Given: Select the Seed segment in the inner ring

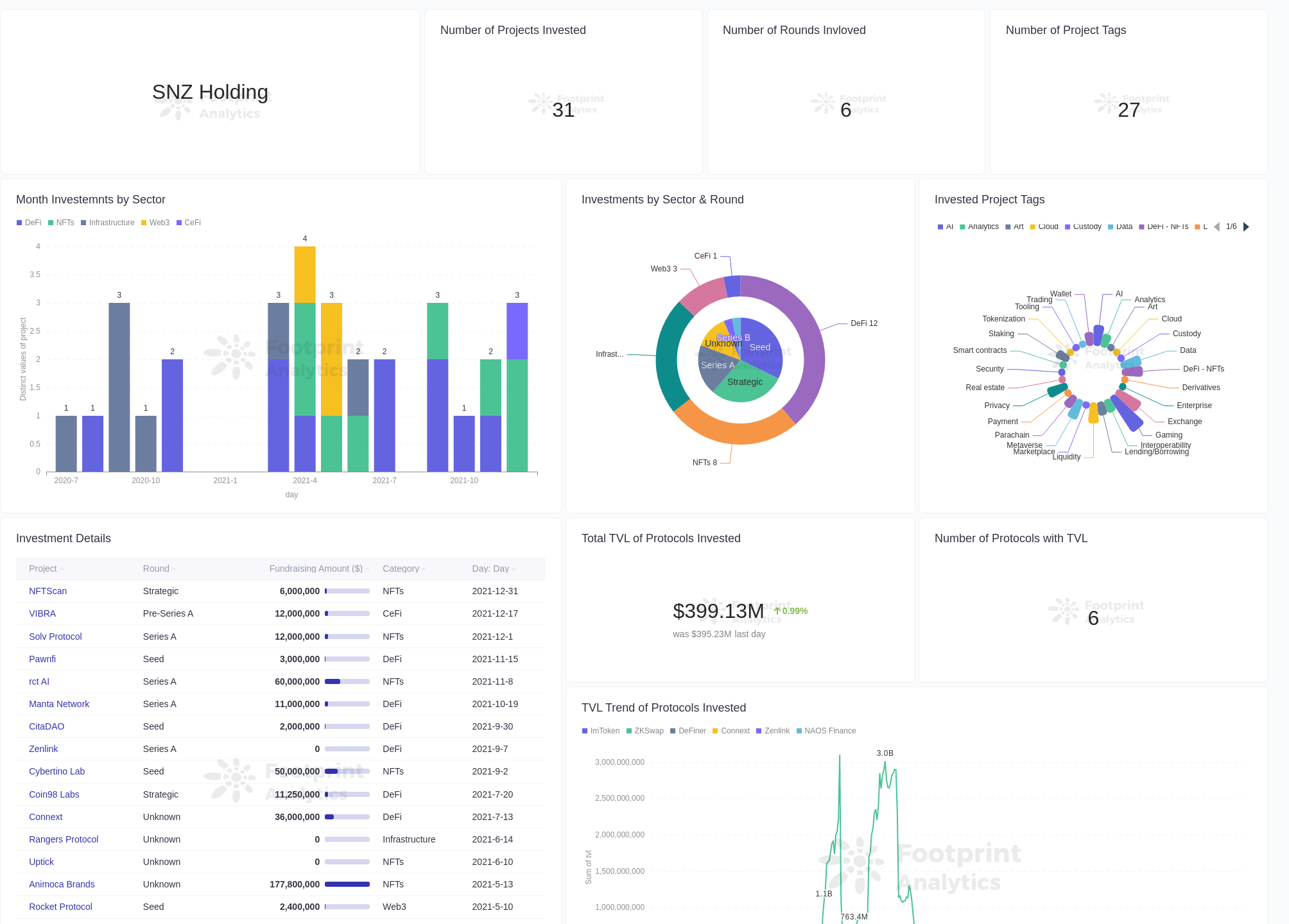Looking at the screenshot, I should [761, 347].
